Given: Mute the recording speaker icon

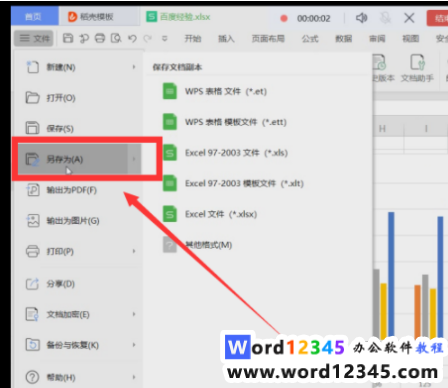Looking at the screenshot, I should 361,18.
